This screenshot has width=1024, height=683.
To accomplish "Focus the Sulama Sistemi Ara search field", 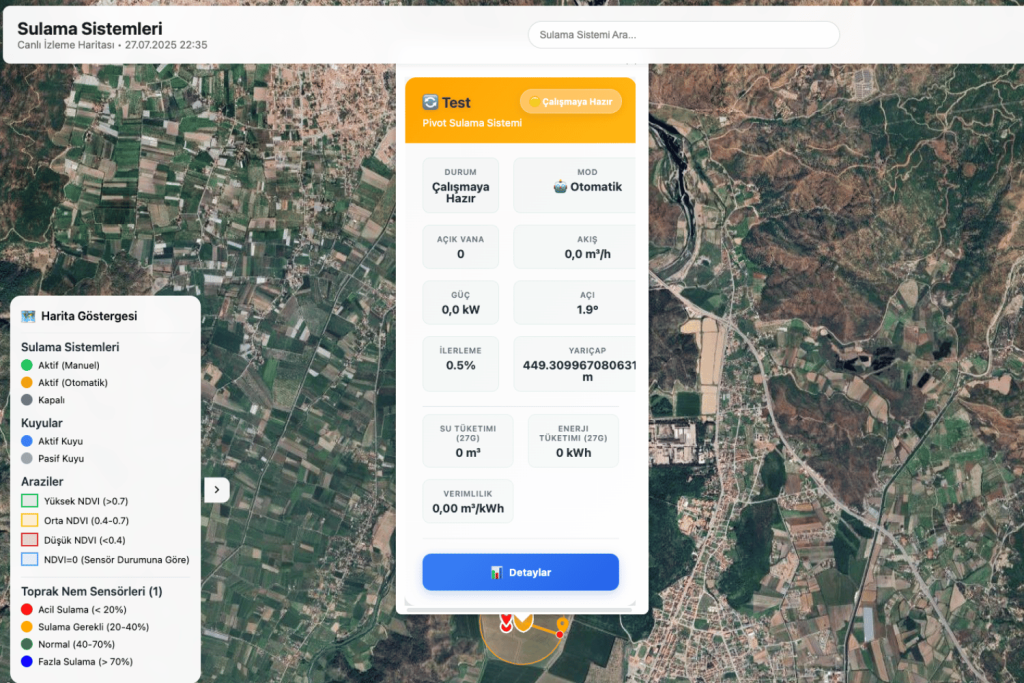I will point(683,35).
